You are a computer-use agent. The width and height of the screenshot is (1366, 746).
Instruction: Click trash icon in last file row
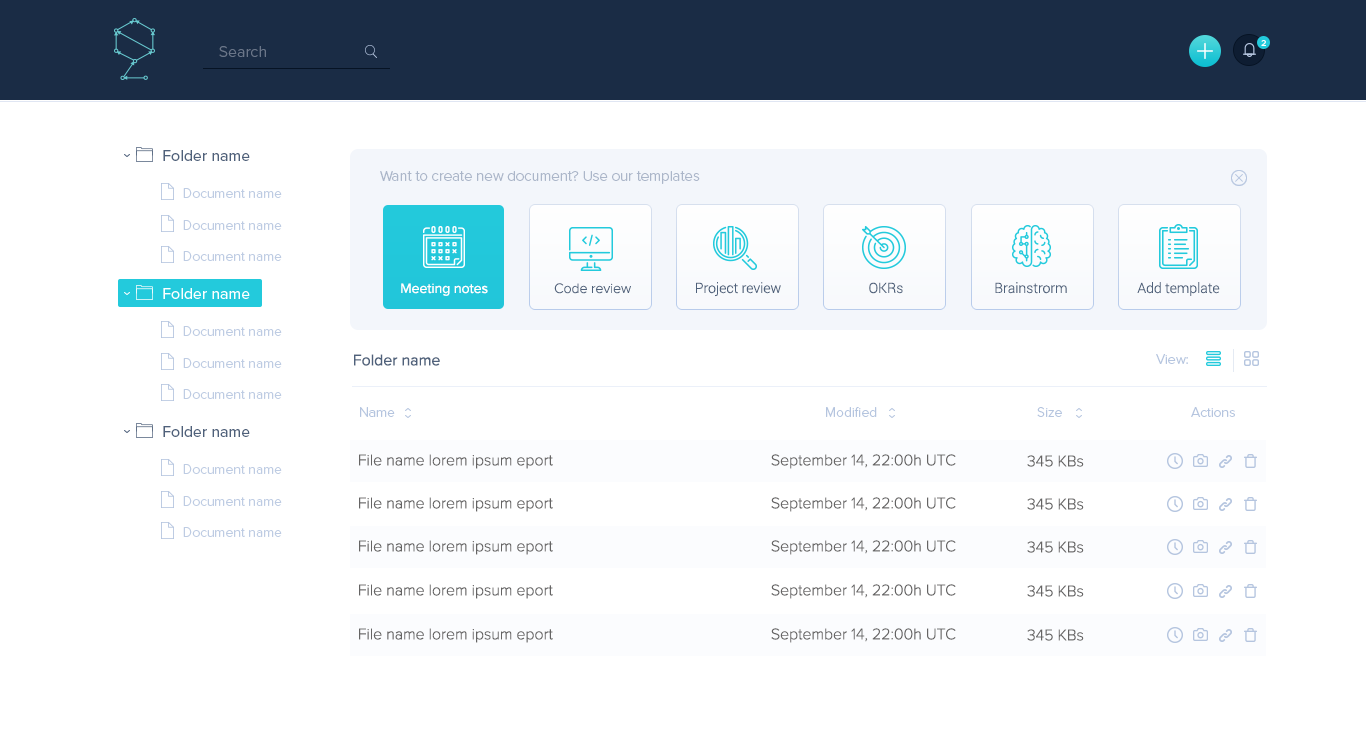[1250, 635]
